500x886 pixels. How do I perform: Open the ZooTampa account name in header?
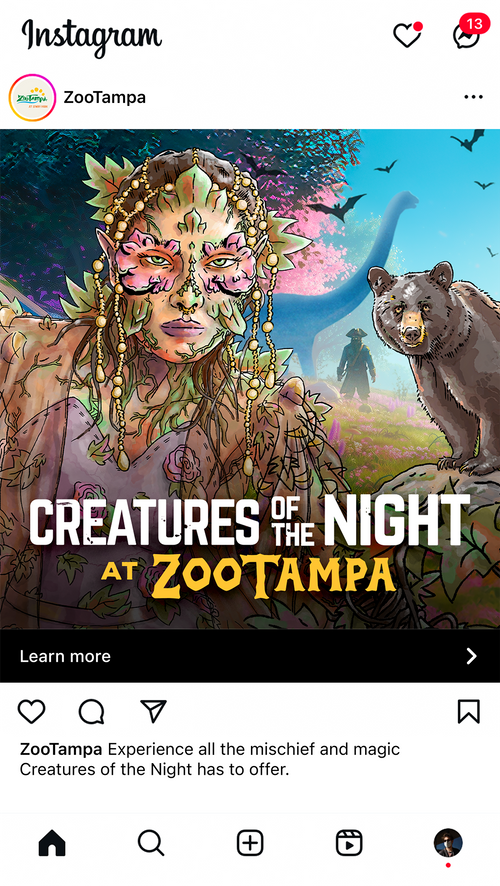tap(105, 97)
